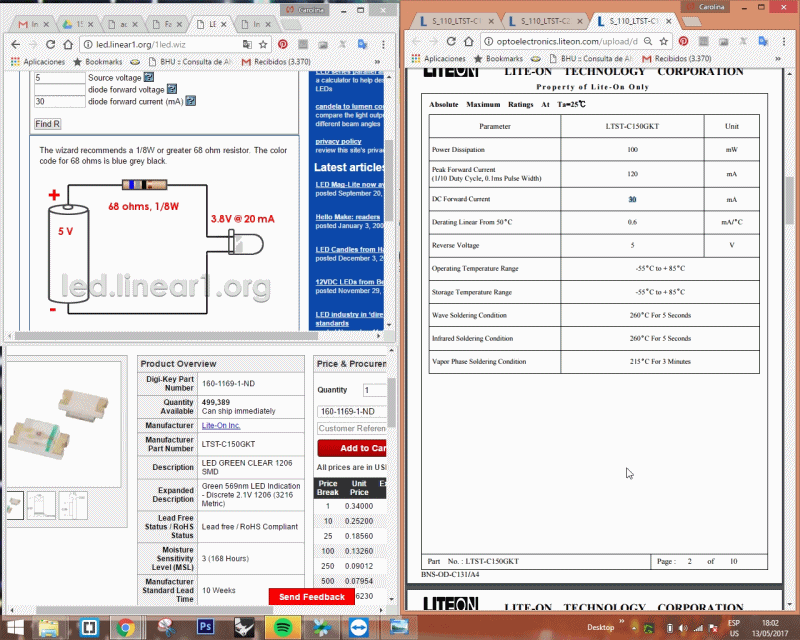The width and height of the screenshot is (800, 640).
Task: Switch to the Gmail tab in left browser
Action: point(34,24)
